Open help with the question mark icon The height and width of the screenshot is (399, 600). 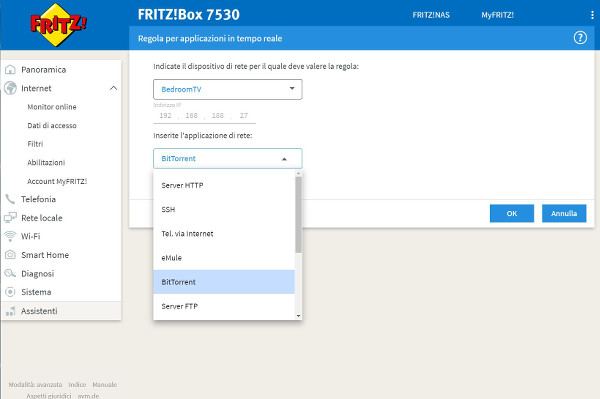pos(580,38)
